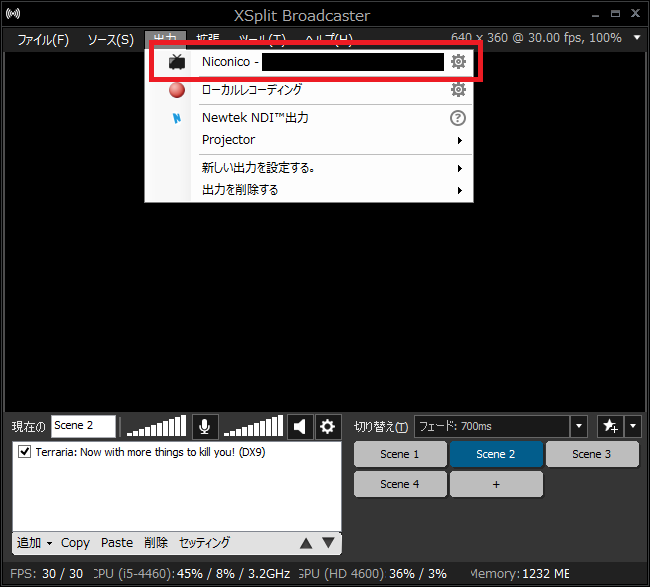Switch to Scene 3

[592, 454]
